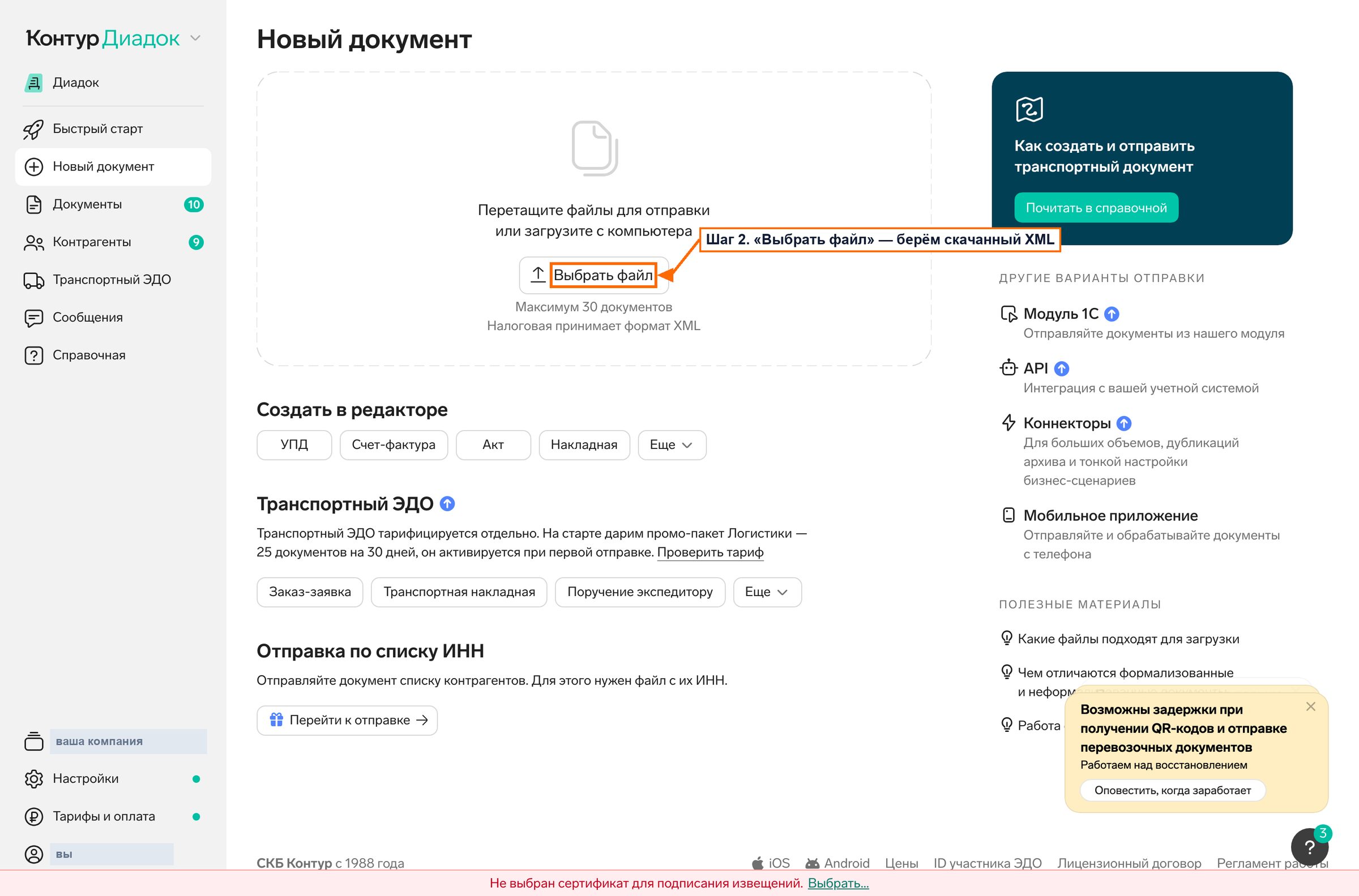Create a Транспортная накладная
Image resolution: width=1359 pixels, height=896 pixels.
[459, 592]
